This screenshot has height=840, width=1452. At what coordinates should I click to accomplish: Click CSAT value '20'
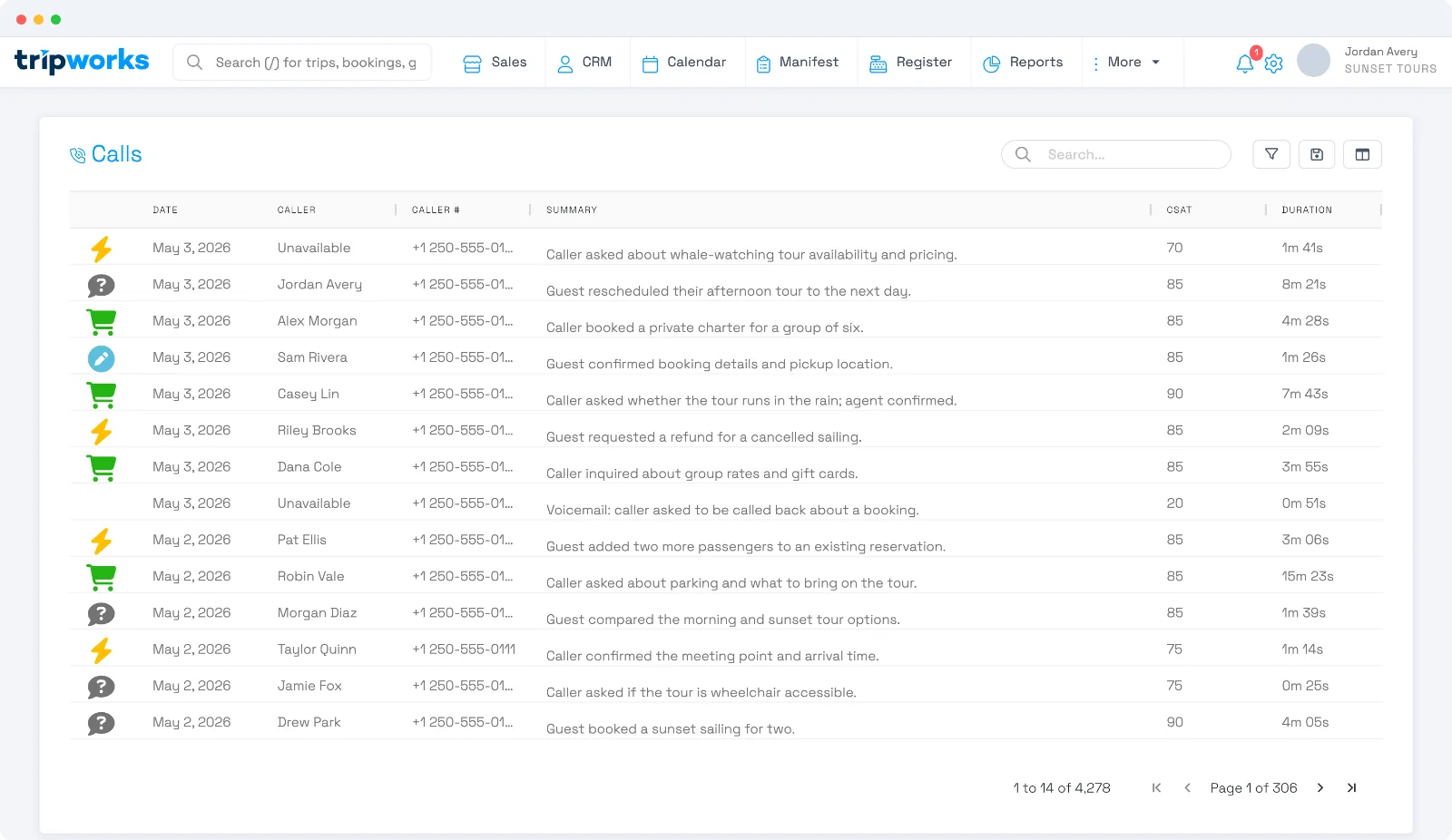1174,503
